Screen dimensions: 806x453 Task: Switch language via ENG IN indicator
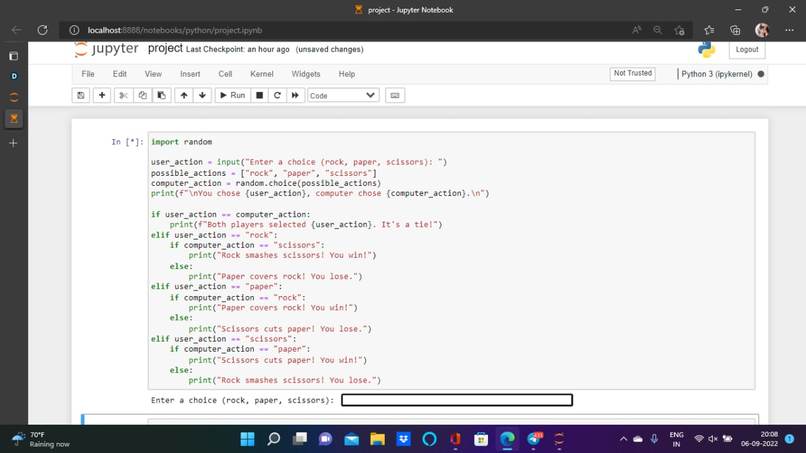pyautogui.click(x=676, y=439)
